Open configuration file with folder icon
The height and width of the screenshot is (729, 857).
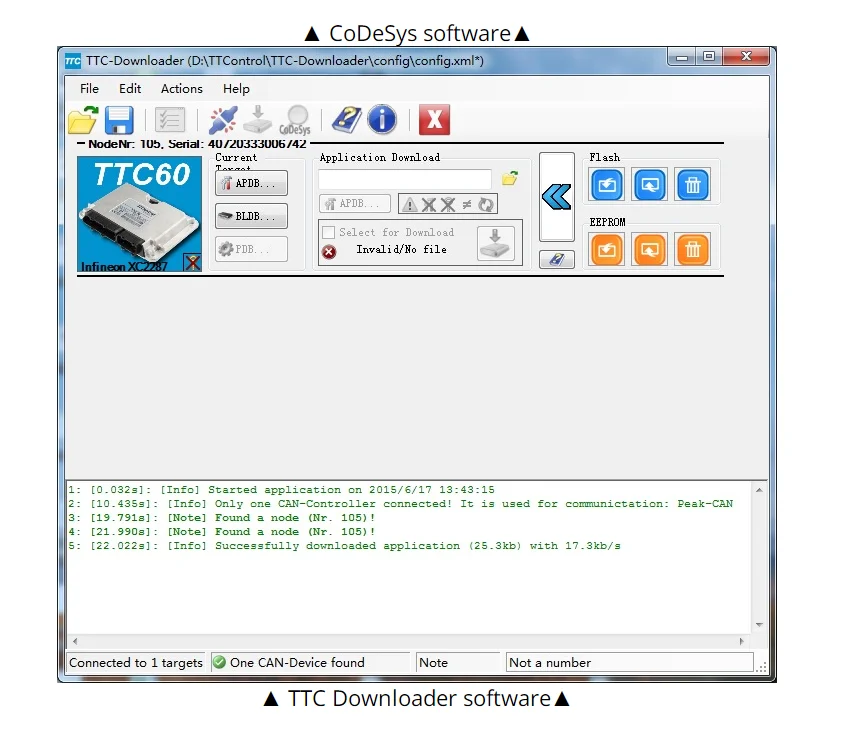coord(83,120)
